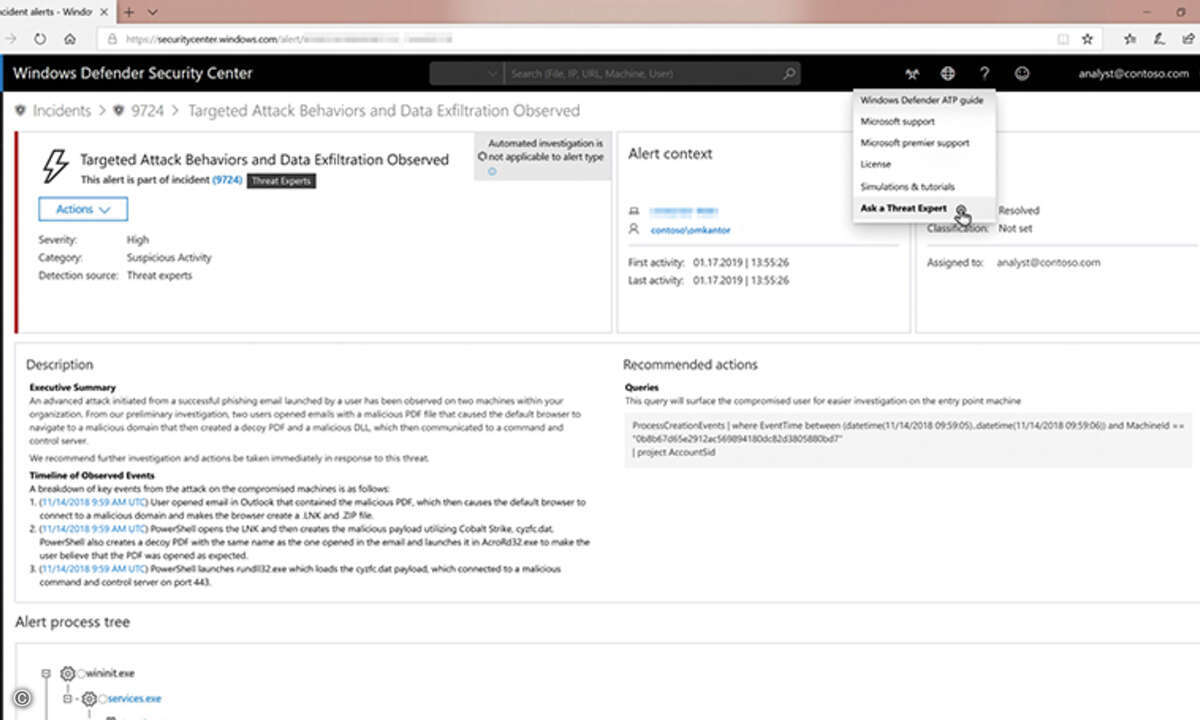The width and height of the screenshot is (1200, 720).
Task: Open the contoso\pmkantor user link
Action: point(690,230)
